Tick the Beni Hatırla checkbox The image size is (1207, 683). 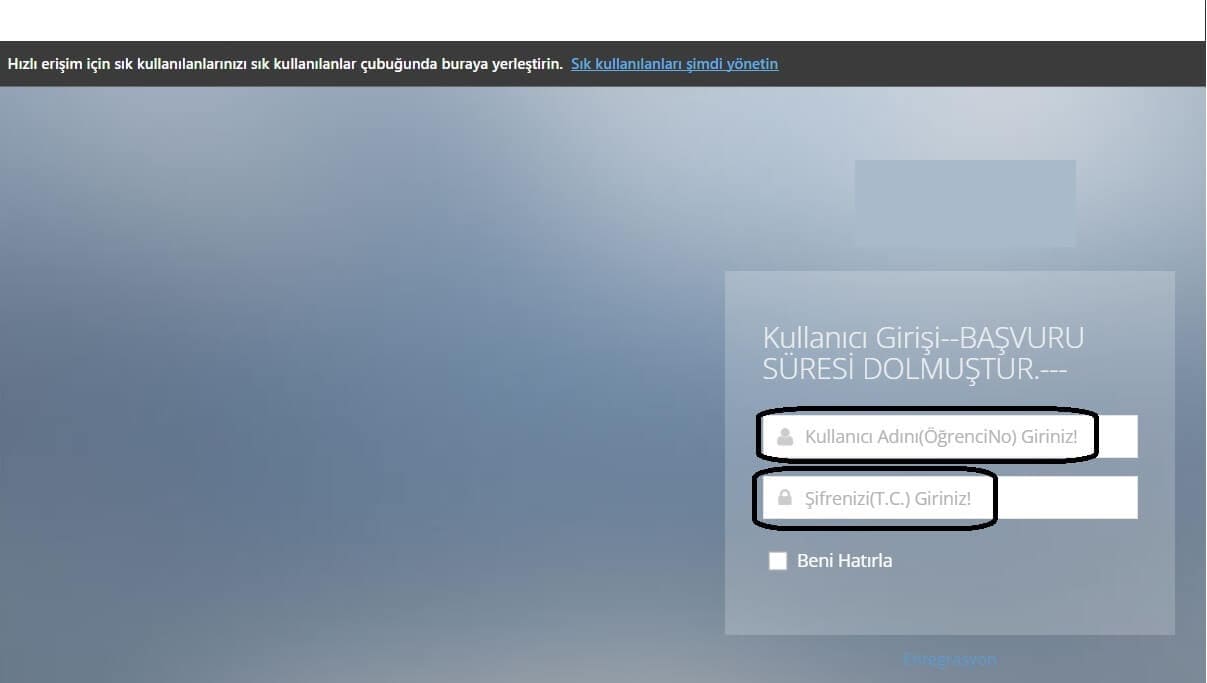pyautogui.click(x=778, y=561)
